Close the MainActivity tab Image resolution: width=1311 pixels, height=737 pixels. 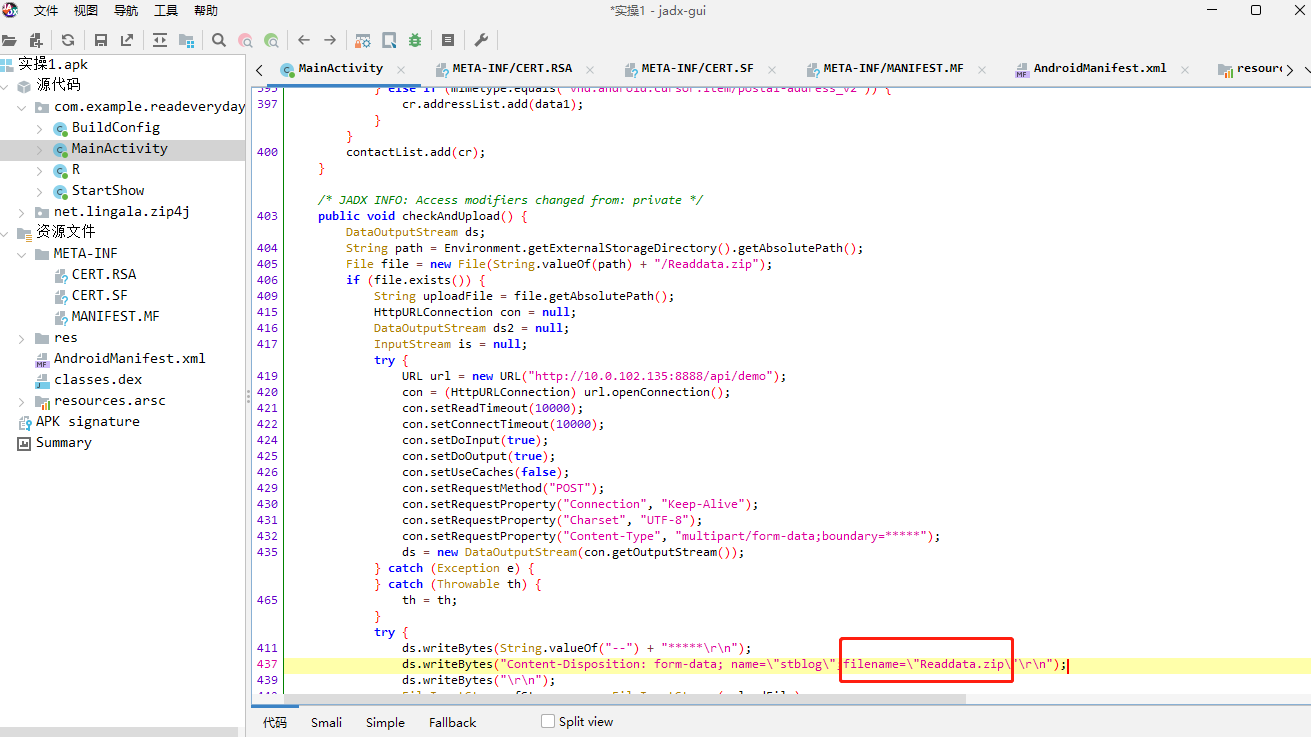coord(401,69)
